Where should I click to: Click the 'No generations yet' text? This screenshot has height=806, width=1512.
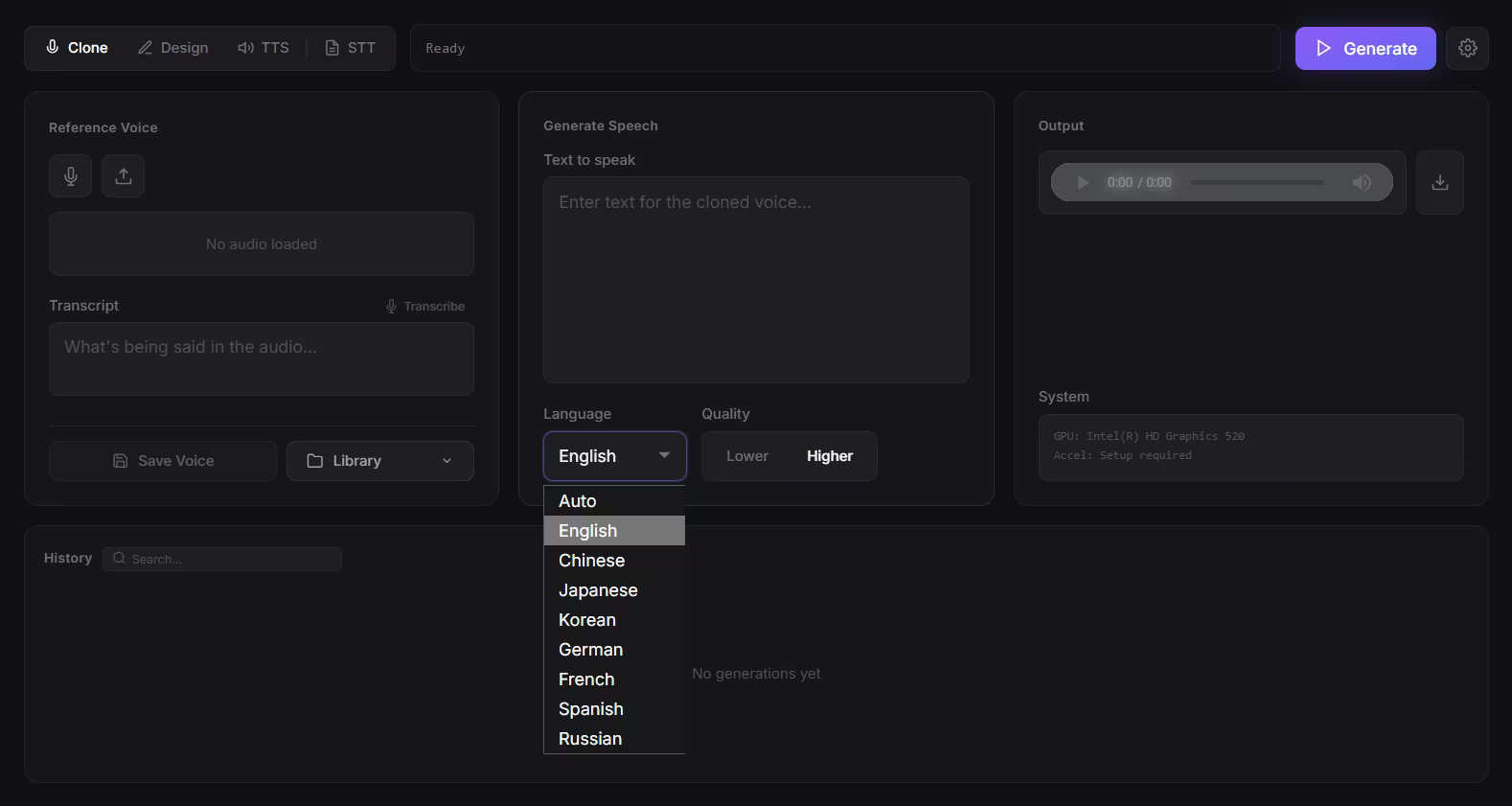pos(756,674)
